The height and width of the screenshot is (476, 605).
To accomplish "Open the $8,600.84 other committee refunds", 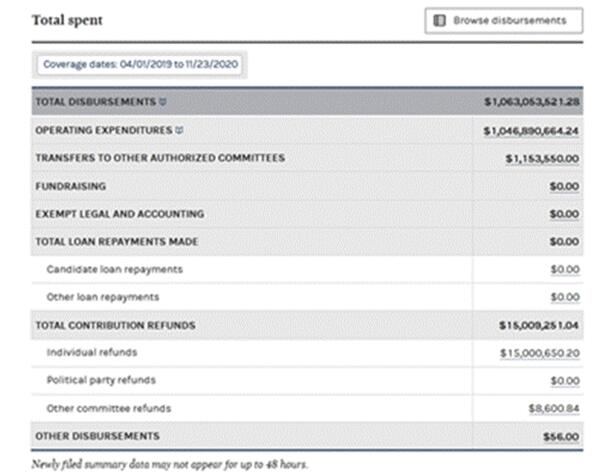I will (x=554, y=408).
